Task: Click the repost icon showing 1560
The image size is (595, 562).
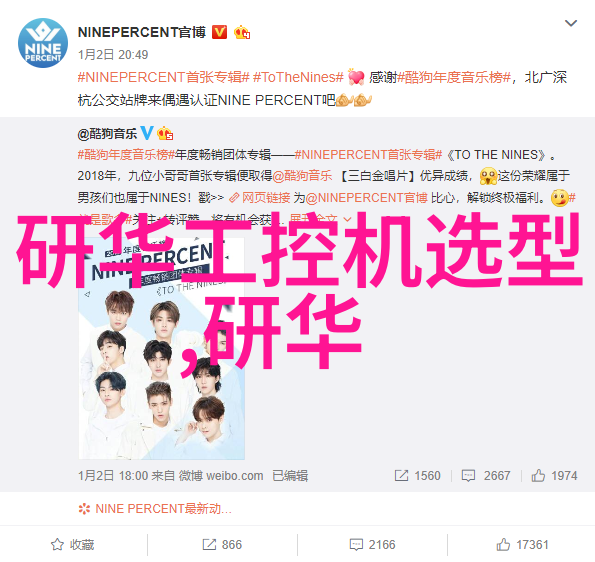Action: coord(417,475)
